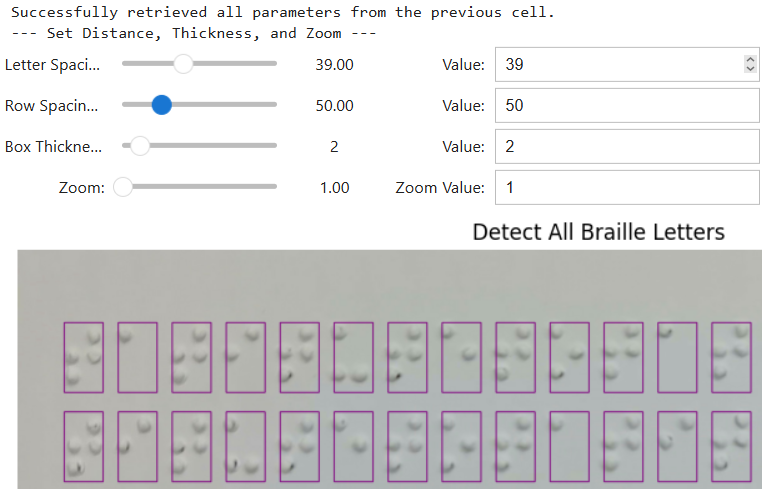Increment Letter Spacing with the up arrow
The image size is (762, 489).
tap(750, 60)
